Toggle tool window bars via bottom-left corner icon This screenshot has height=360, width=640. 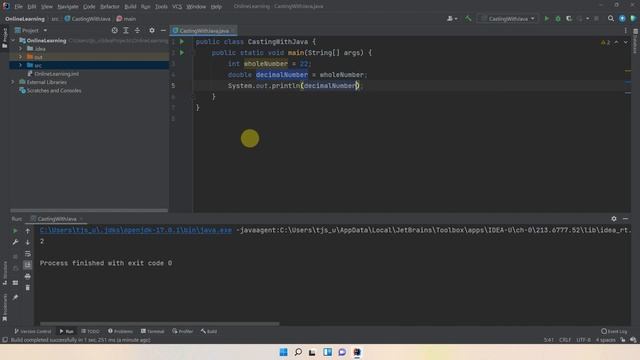(x=4, y=340)
